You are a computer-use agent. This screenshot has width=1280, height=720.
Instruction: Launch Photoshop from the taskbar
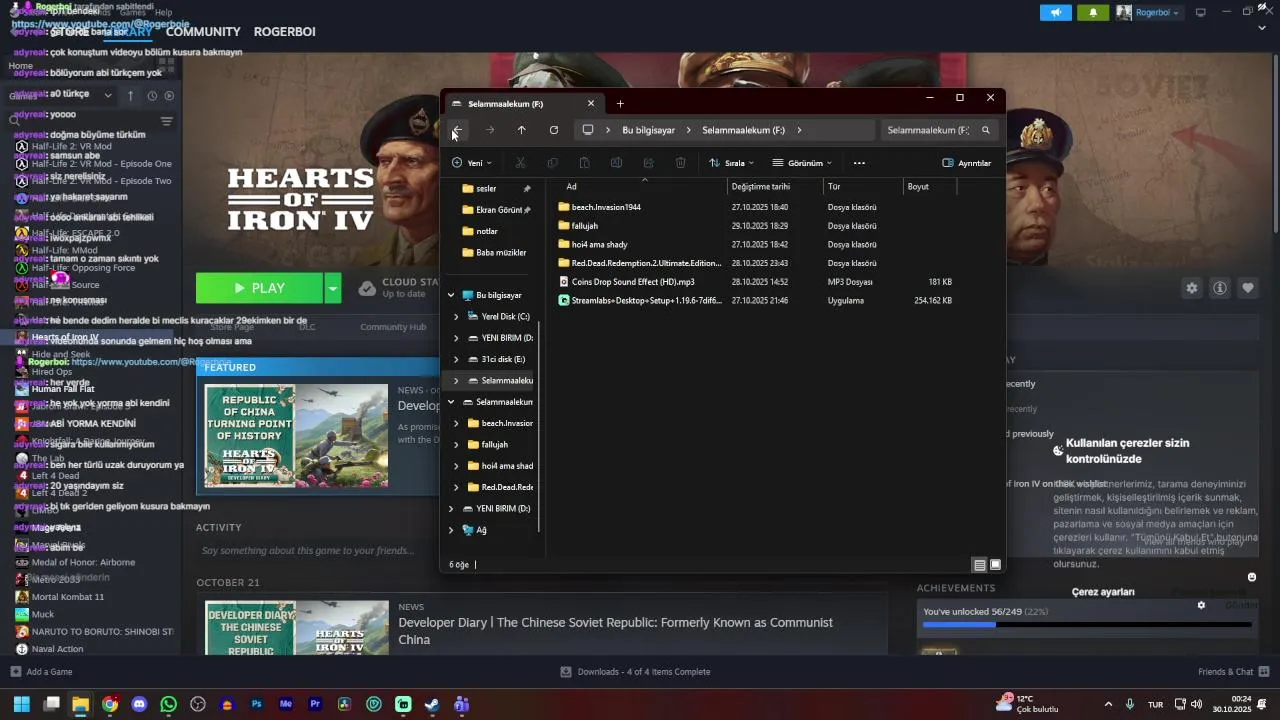point(256,704)
